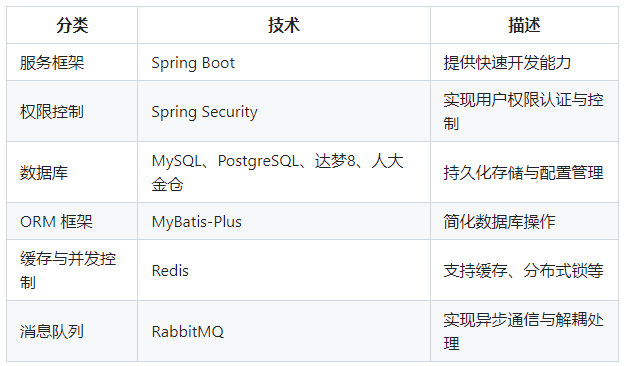Image resolution: width=624 pixels, height=366 pixels.
Task: Click the 描述 column header
Action: click(524, 25)
